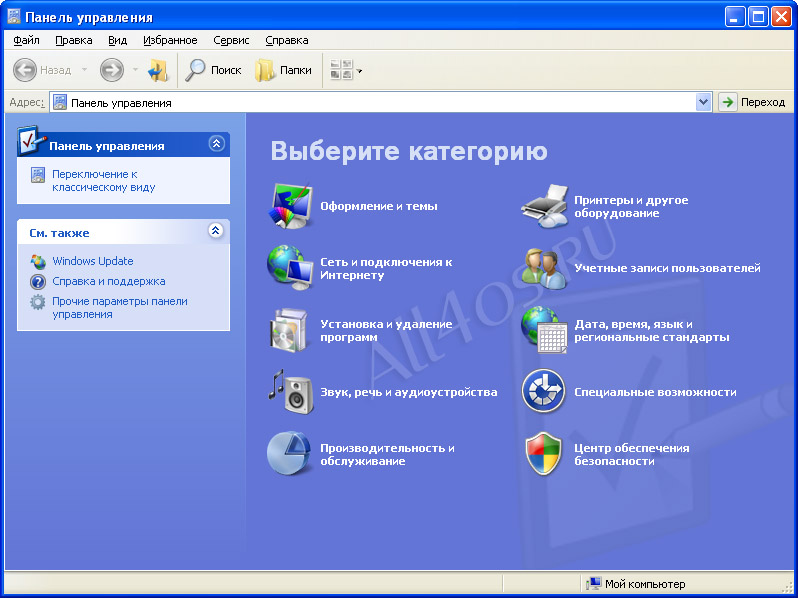Image resolution: width=798 pixels, height=598 pixels.
Task: Click the Выберите категорию heading
Action: coord(409,151)
